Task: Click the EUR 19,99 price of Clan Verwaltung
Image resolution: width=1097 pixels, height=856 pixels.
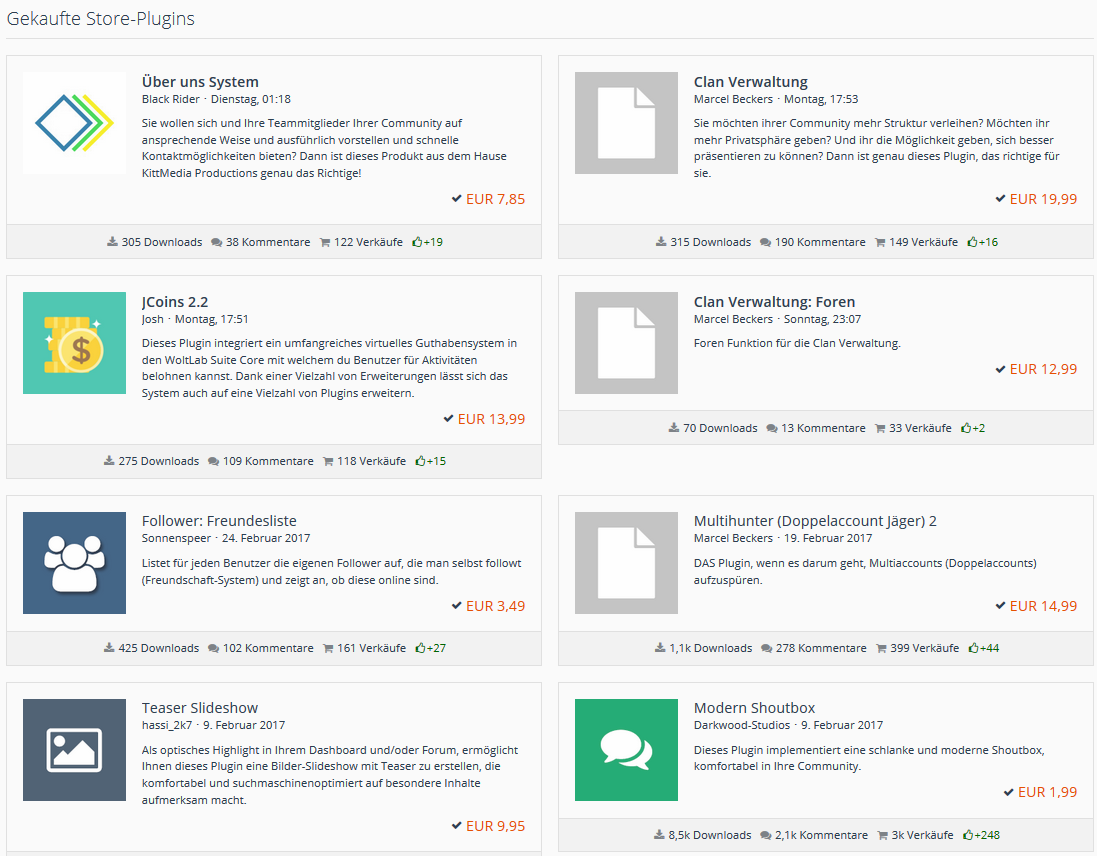Action: [1043, 199]
